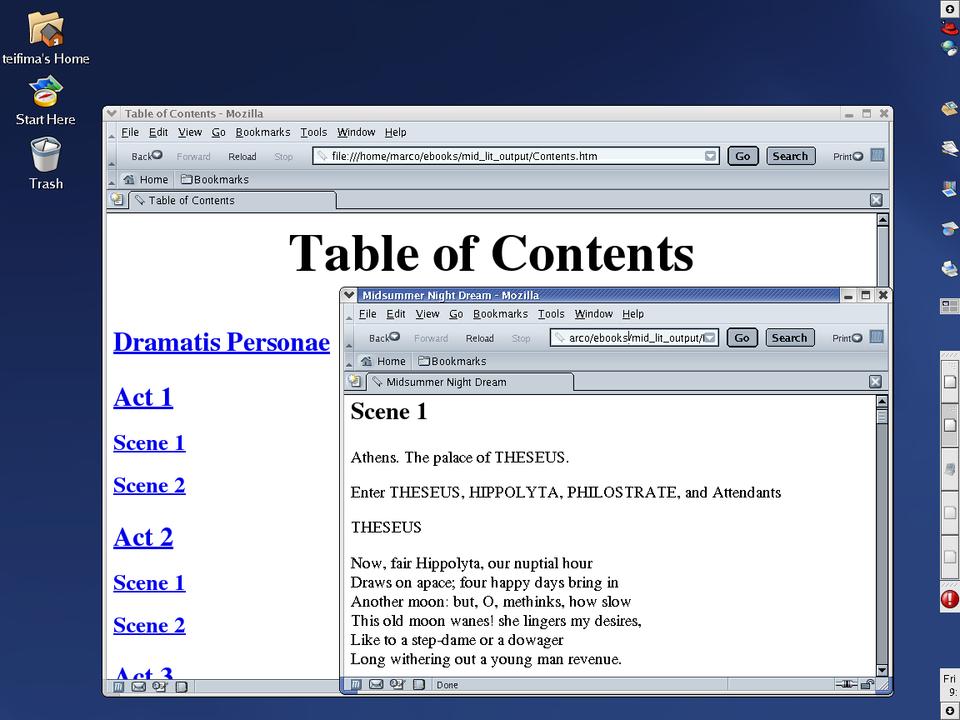Click Navigator icon in Midsummer window status bar
Screen dimensions: 960x720
pos(354,685)
